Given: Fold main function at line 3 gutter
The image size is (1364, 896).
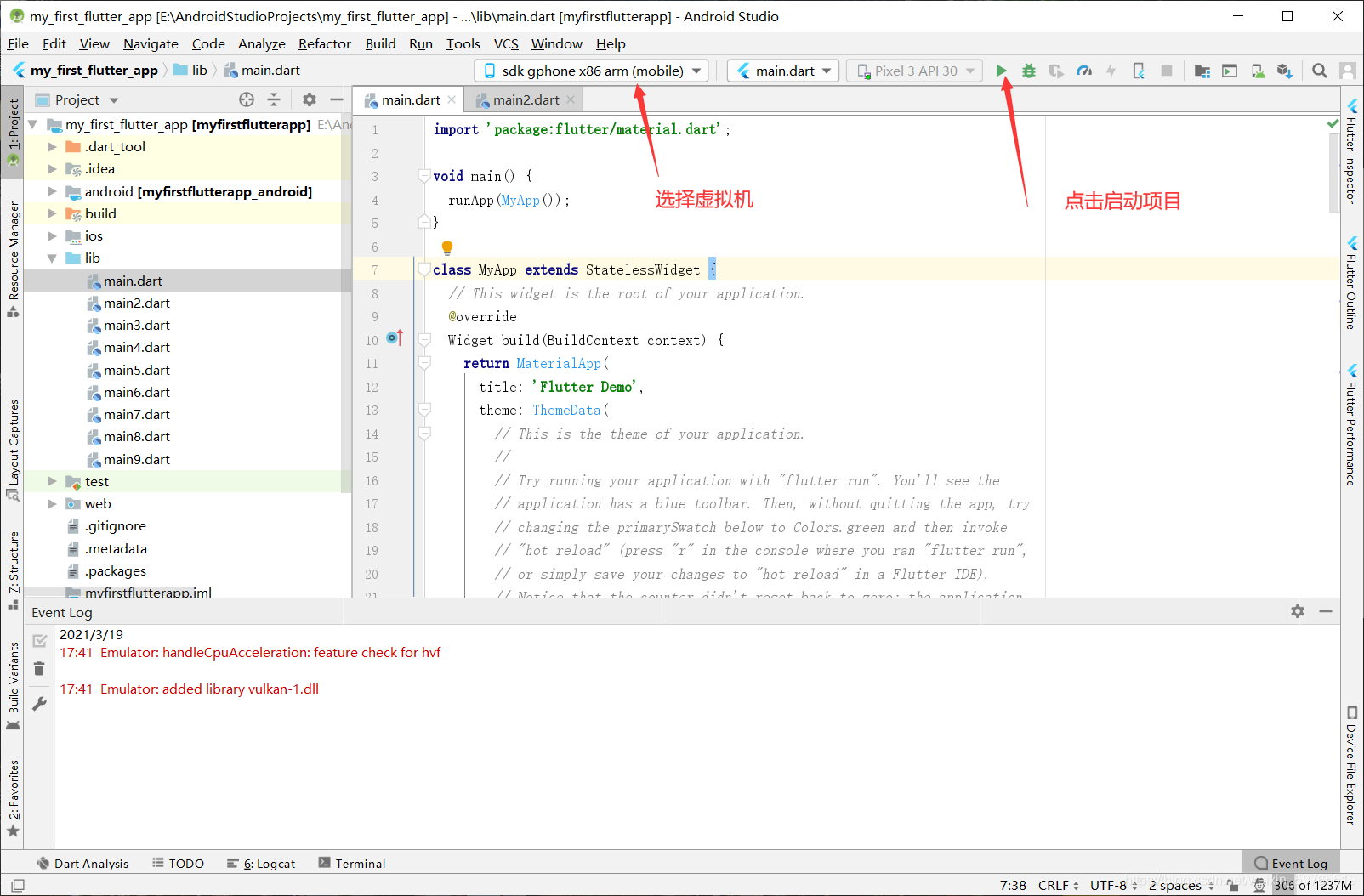Looking at the screenshot, I should coord(424,176).
